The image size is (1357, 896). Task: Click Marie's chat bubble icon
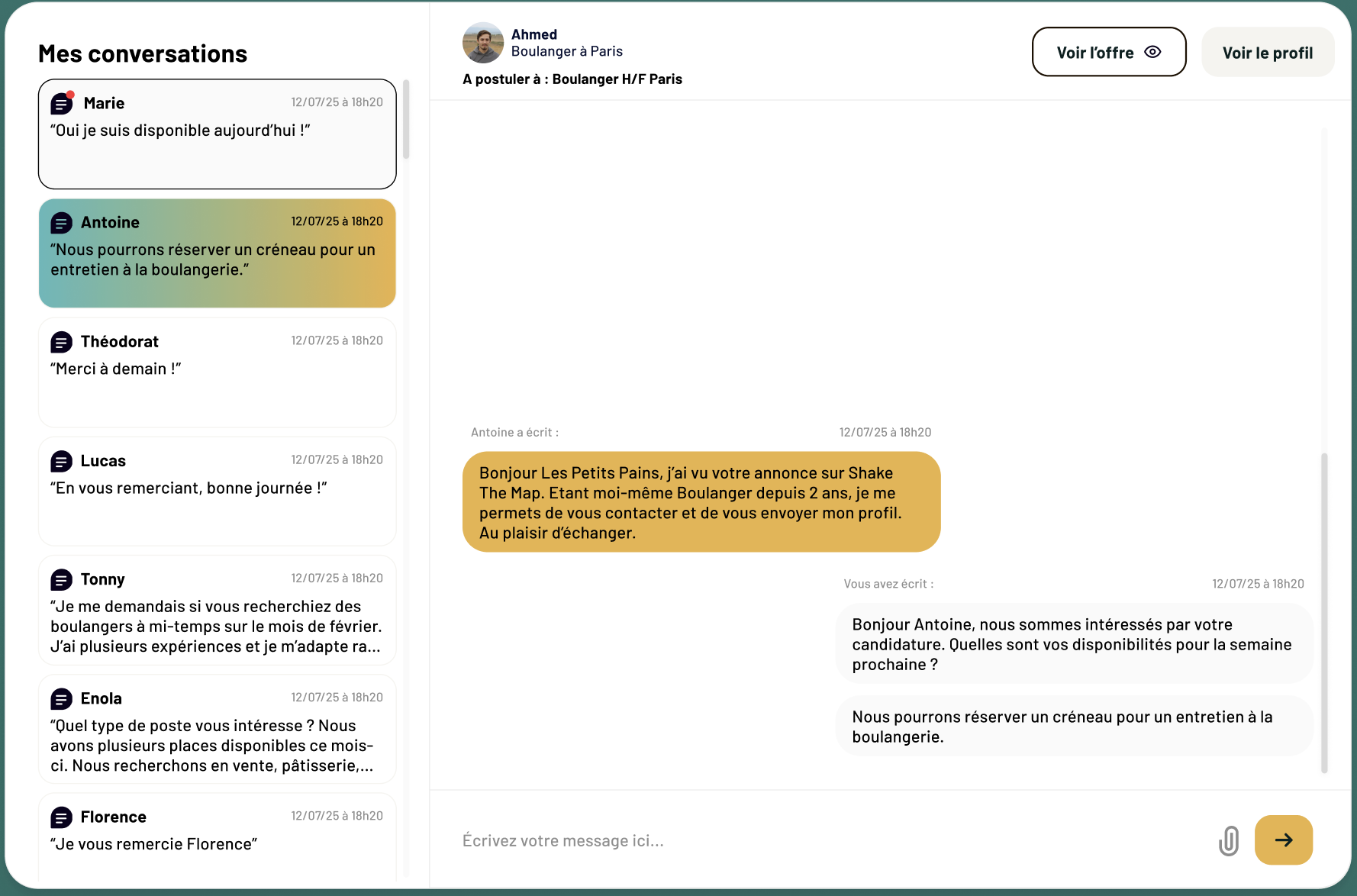(61, 103)
